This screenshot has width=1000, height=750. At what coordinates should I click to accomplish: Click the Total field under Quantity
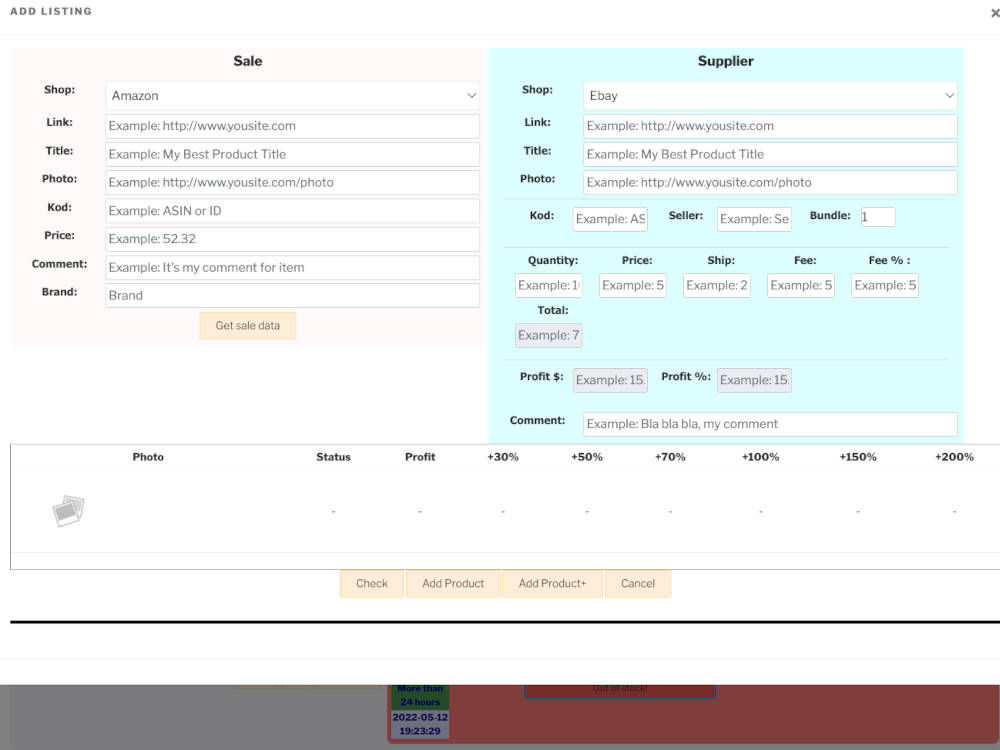[x=548, y=335]
